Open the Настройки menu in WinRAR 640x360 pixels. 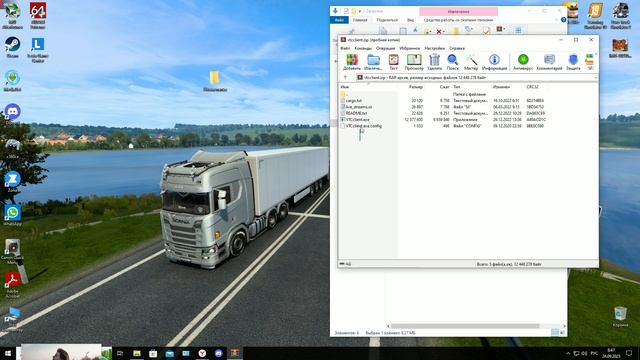[x=434, y=48]
